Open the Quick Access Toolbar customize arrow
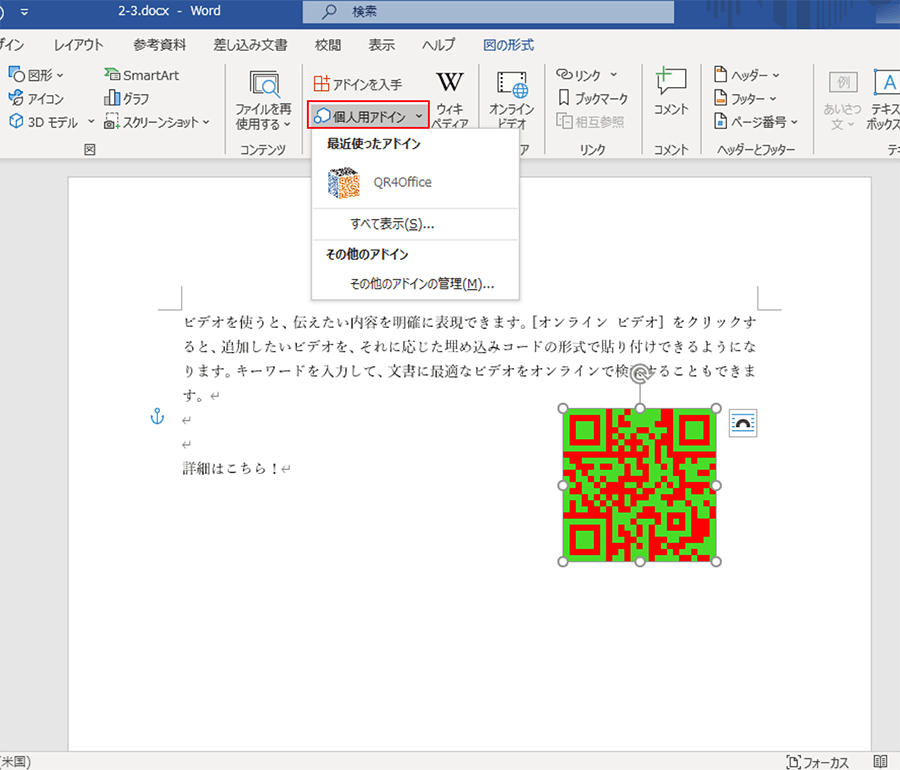900x770 pixels. click(x=24, y=11)
